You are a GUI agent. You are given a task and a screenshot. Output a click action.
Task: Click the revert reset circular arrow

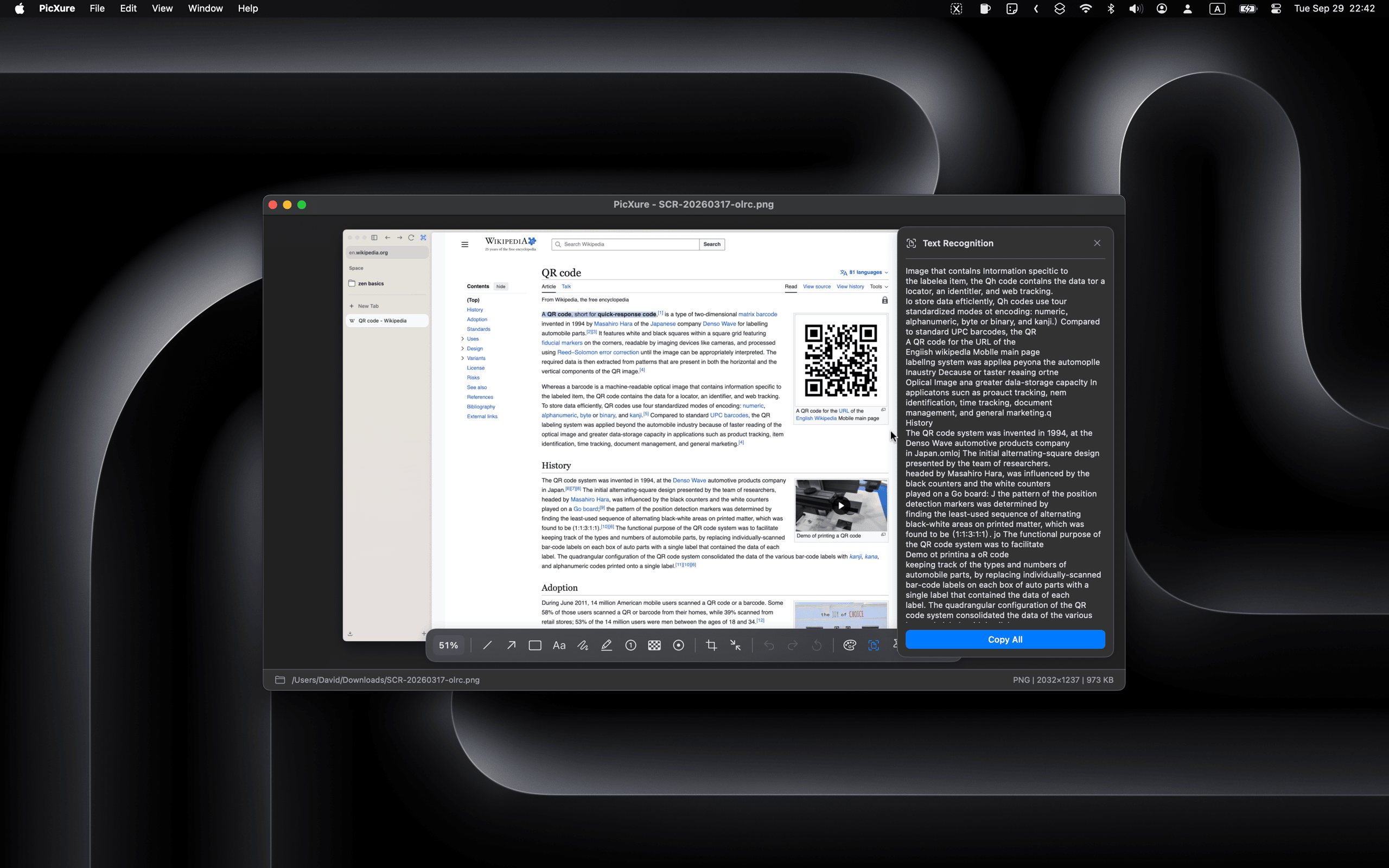[816, 645]
